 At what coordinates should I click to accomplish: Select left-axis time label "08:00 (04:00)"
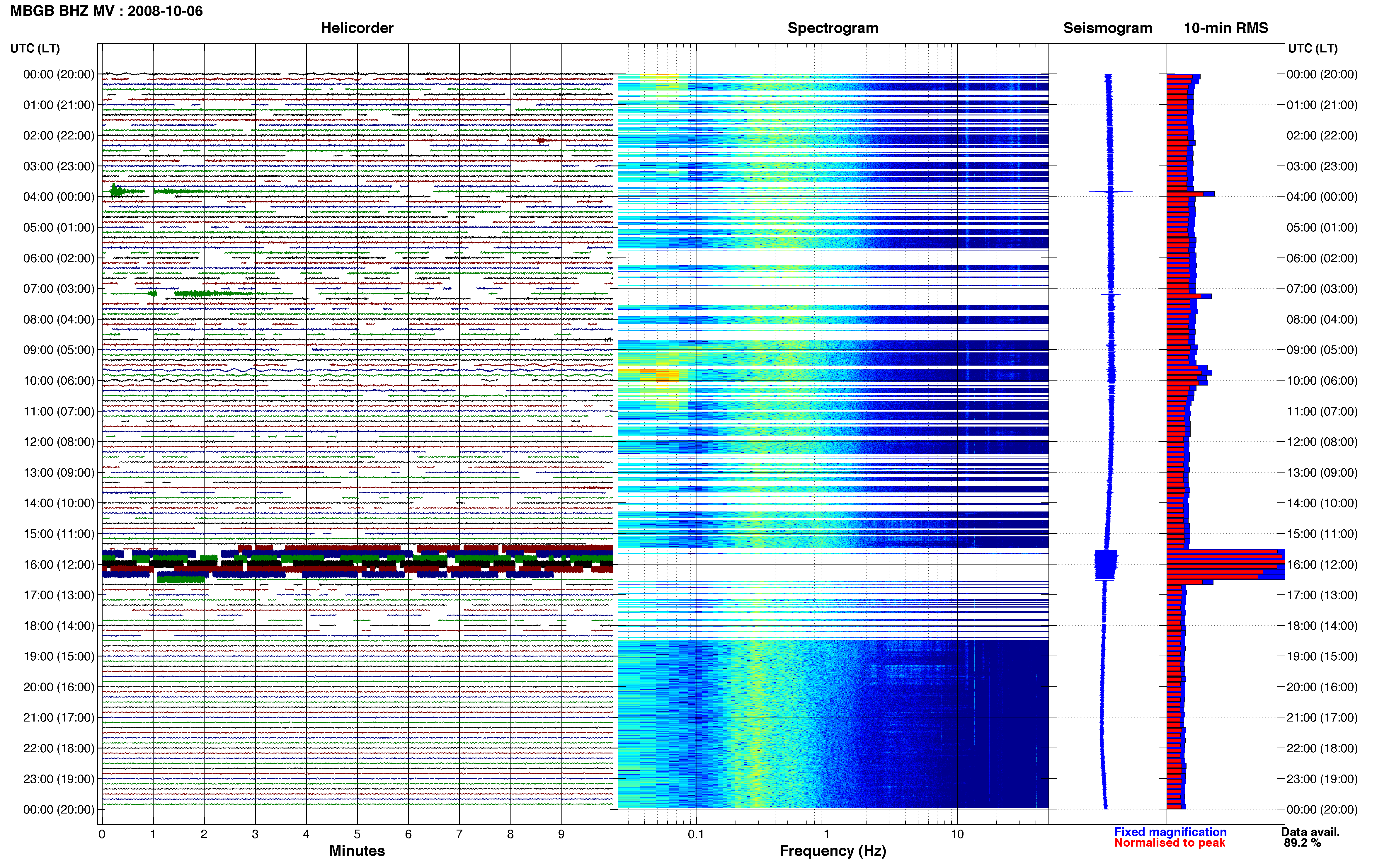[x=59, y=319]
